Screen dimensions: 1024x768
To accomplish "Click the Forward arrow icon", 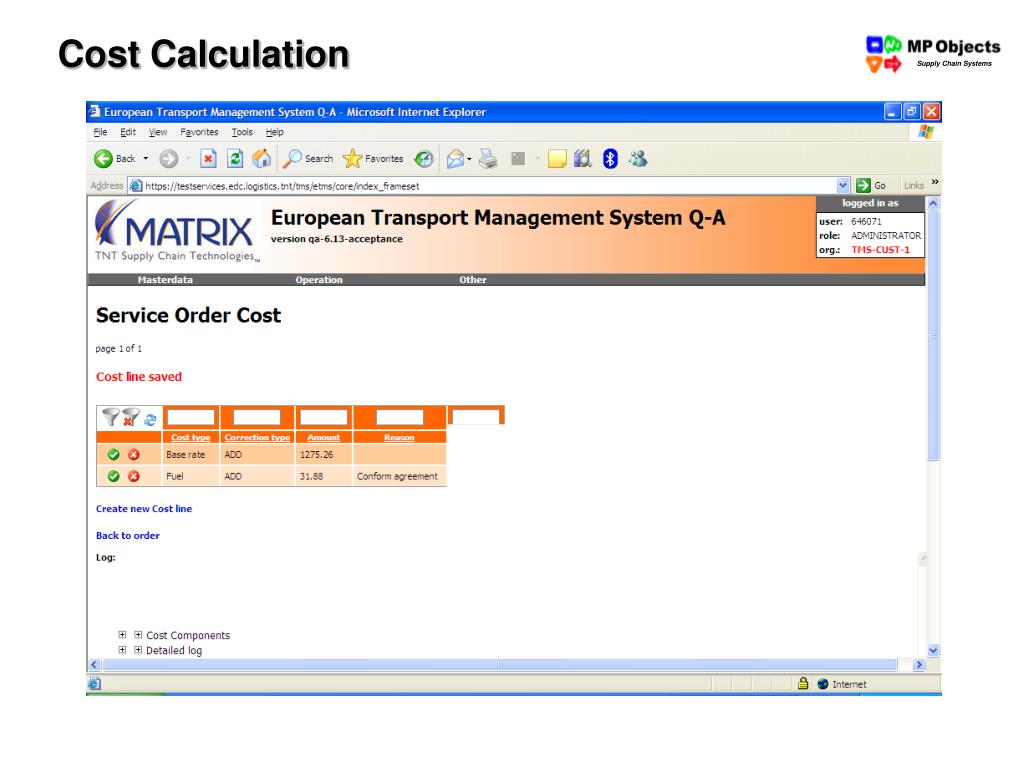I will [x=168, y=159].
